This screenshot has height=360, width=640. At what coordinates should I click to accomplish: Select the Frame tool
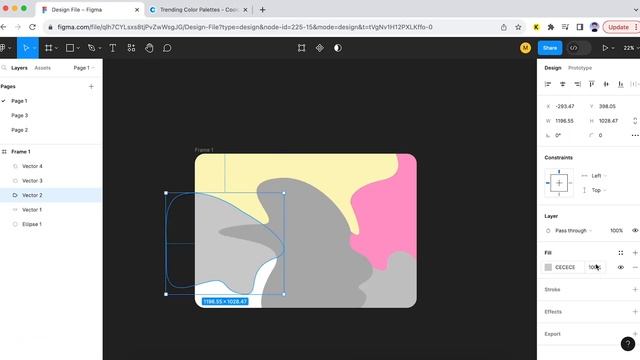[49, 48]
